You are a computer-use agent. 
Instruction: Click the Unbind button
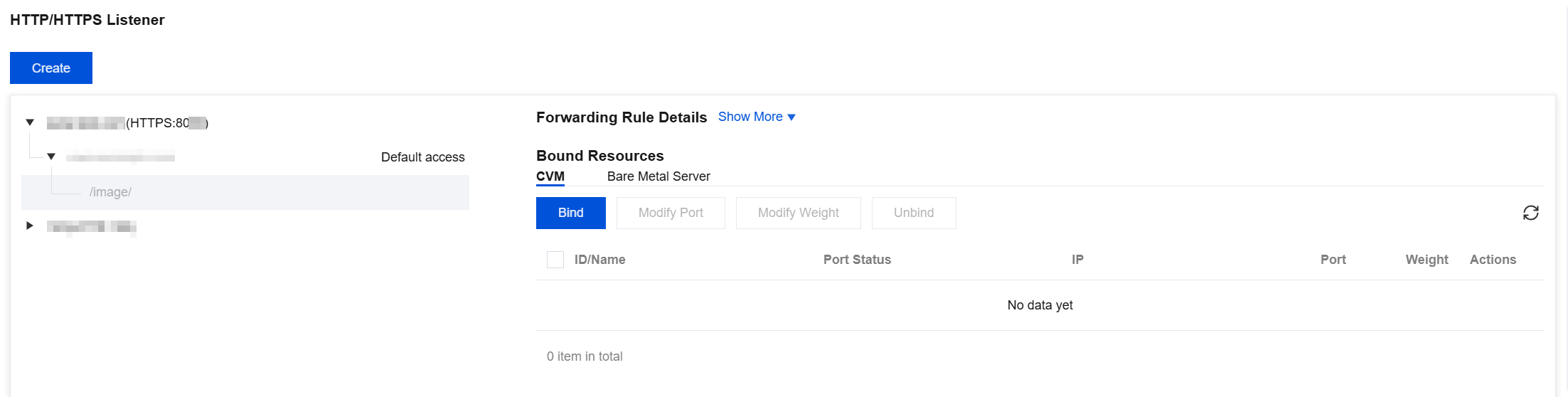coord(914,213)
